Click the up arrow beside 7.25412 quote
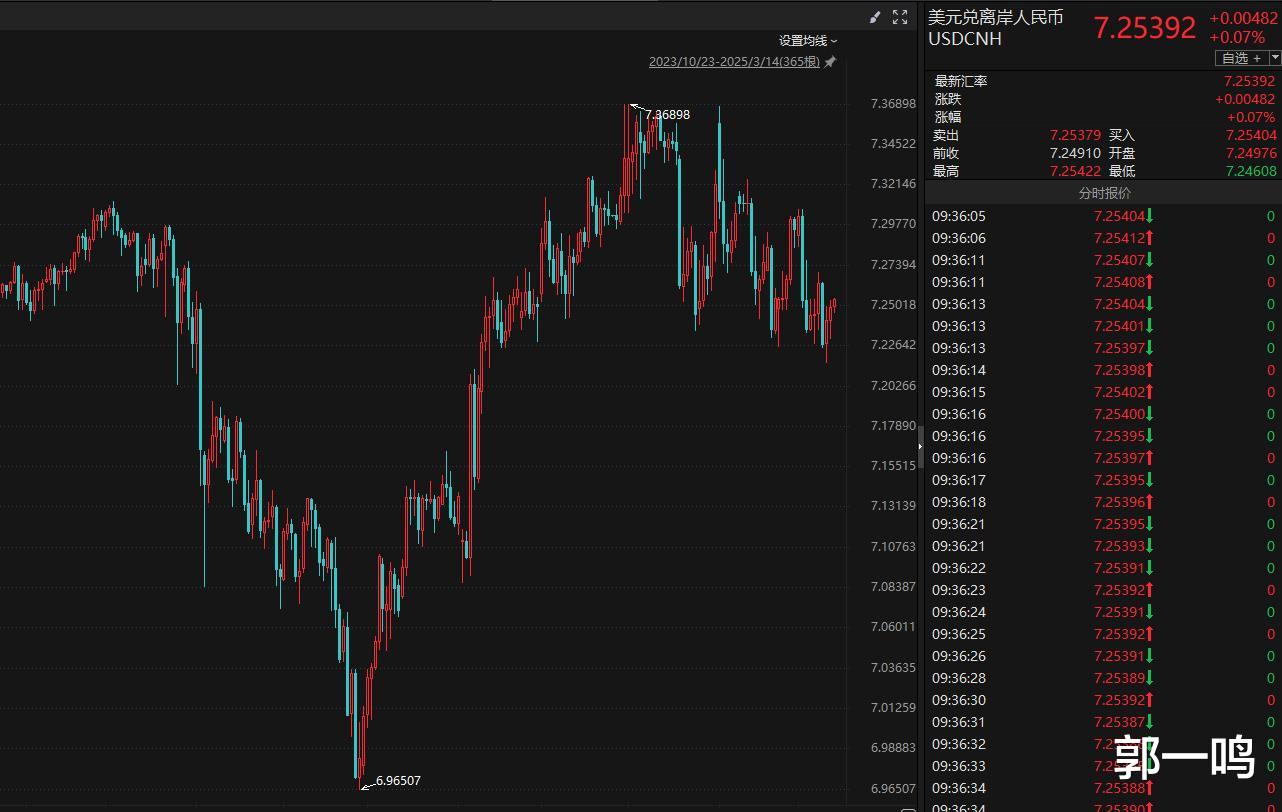The height and width of the screenshot is (812, 1282). pos(1150,238)
